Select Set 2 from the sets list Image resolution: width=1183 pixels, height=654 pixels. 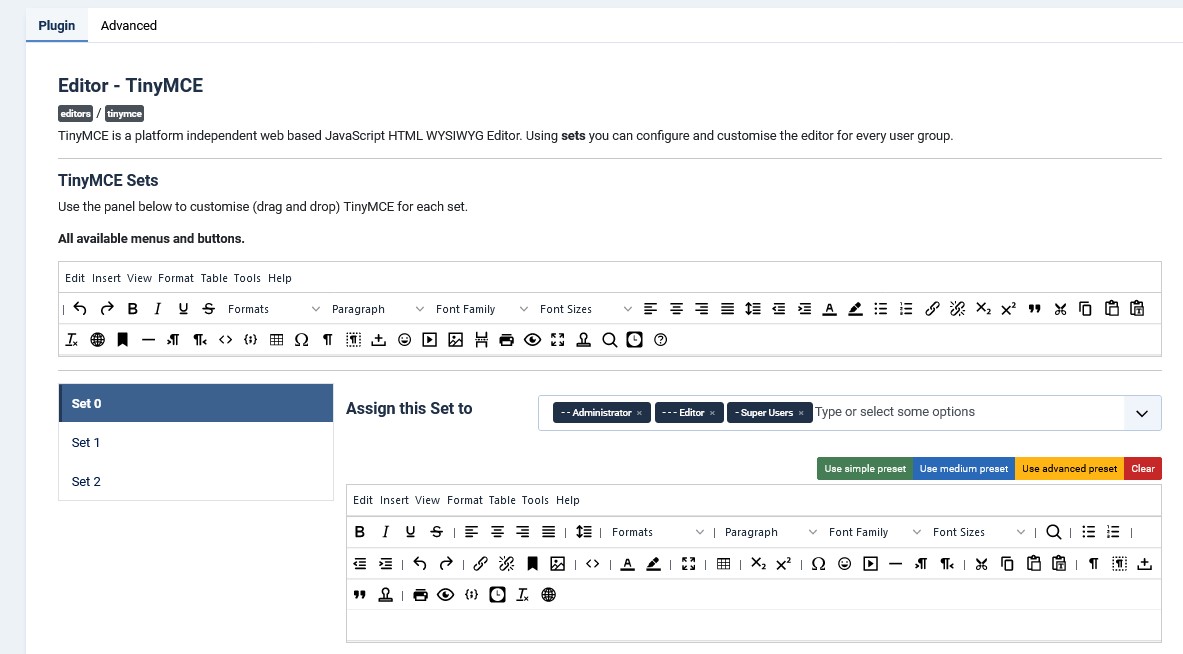(x=86, y=481)
